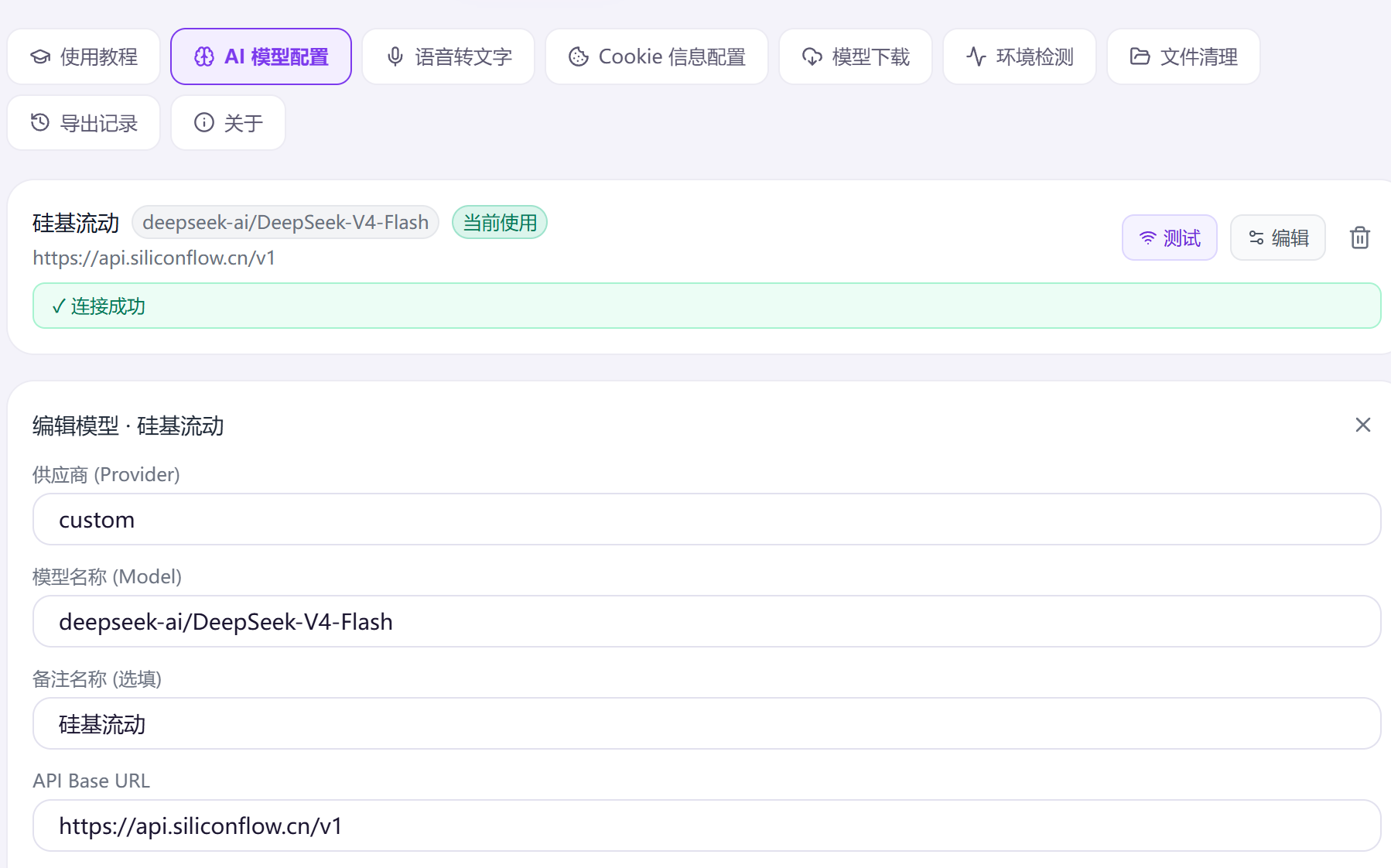The height and width of the screenshot is (868, 1391).
Task: Click the 编辑 button for 硅基流动
Action: [1278, 238]
